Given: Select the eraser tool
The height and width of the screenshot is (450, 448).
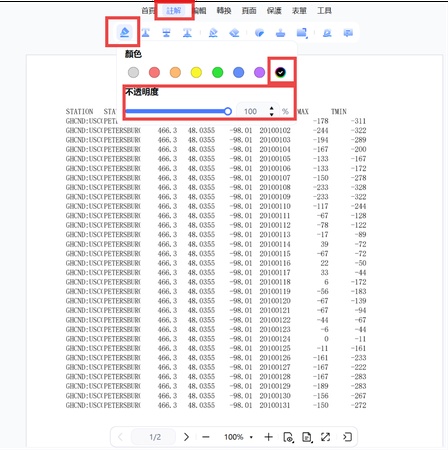Looking at the screenshot, I should (x=234, y=33).
